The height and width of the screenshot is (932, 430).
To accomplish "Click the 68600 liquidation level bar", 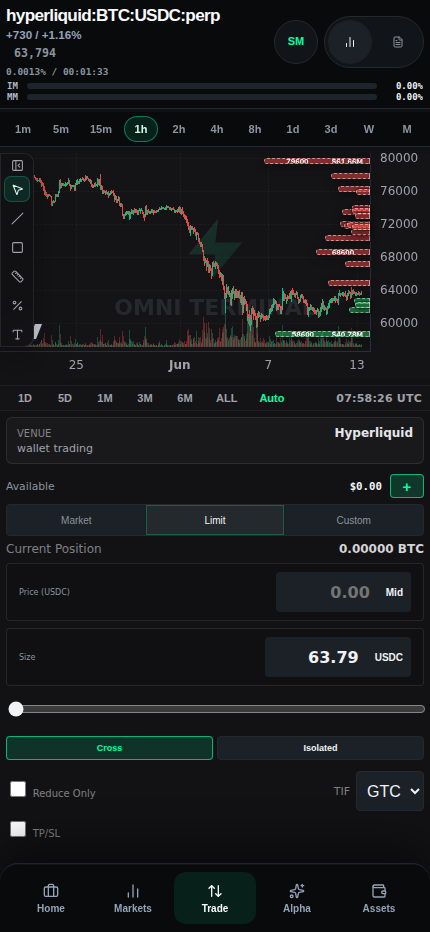I will point(343,252).
